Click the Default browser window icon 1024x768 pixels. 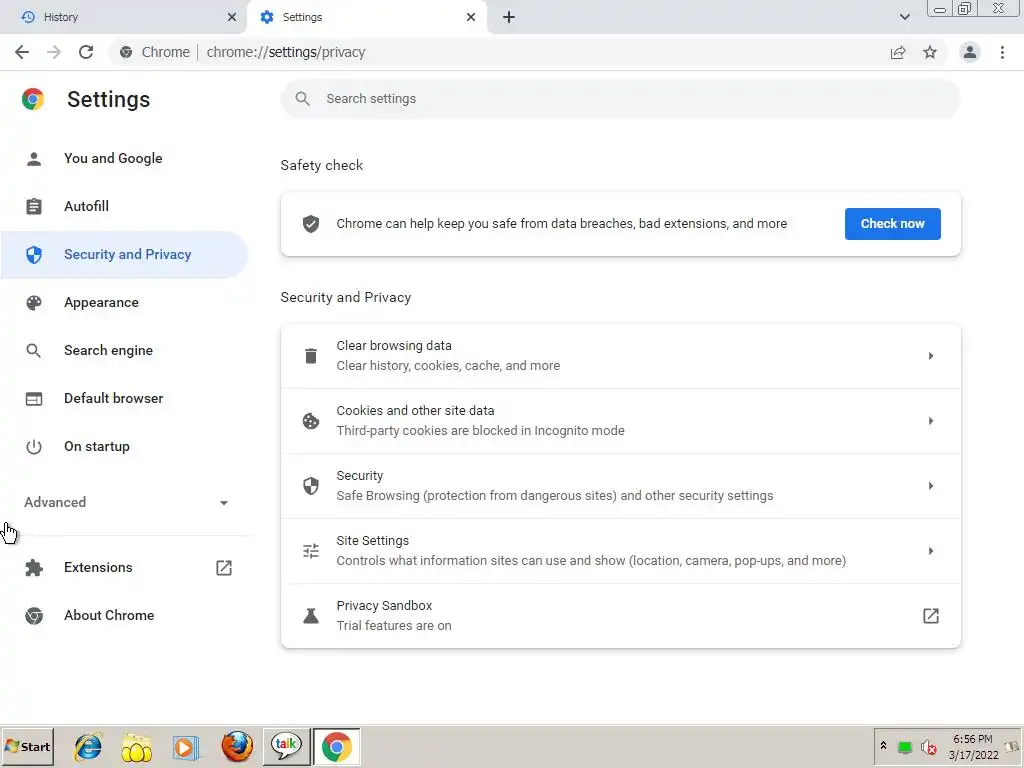pos(34,398)
